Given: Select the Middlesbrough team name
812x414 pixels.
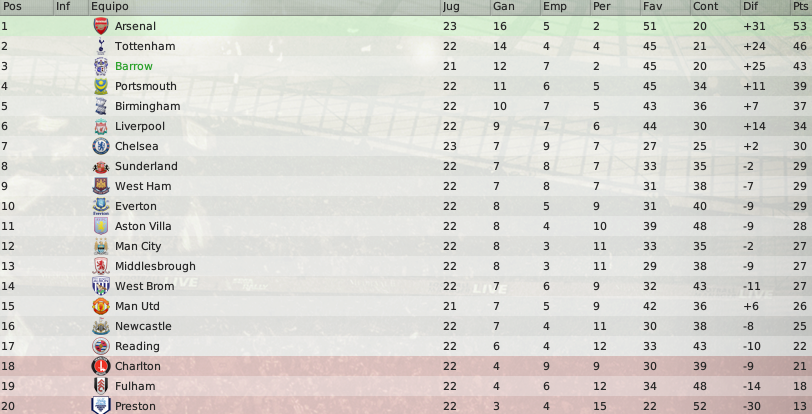Looking at the screenshot, I should [x=155, y=266].
